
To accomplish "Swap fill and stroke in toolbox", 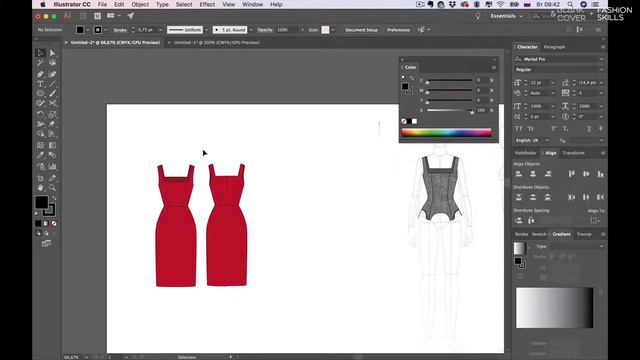I will click(x=53, y=198).
